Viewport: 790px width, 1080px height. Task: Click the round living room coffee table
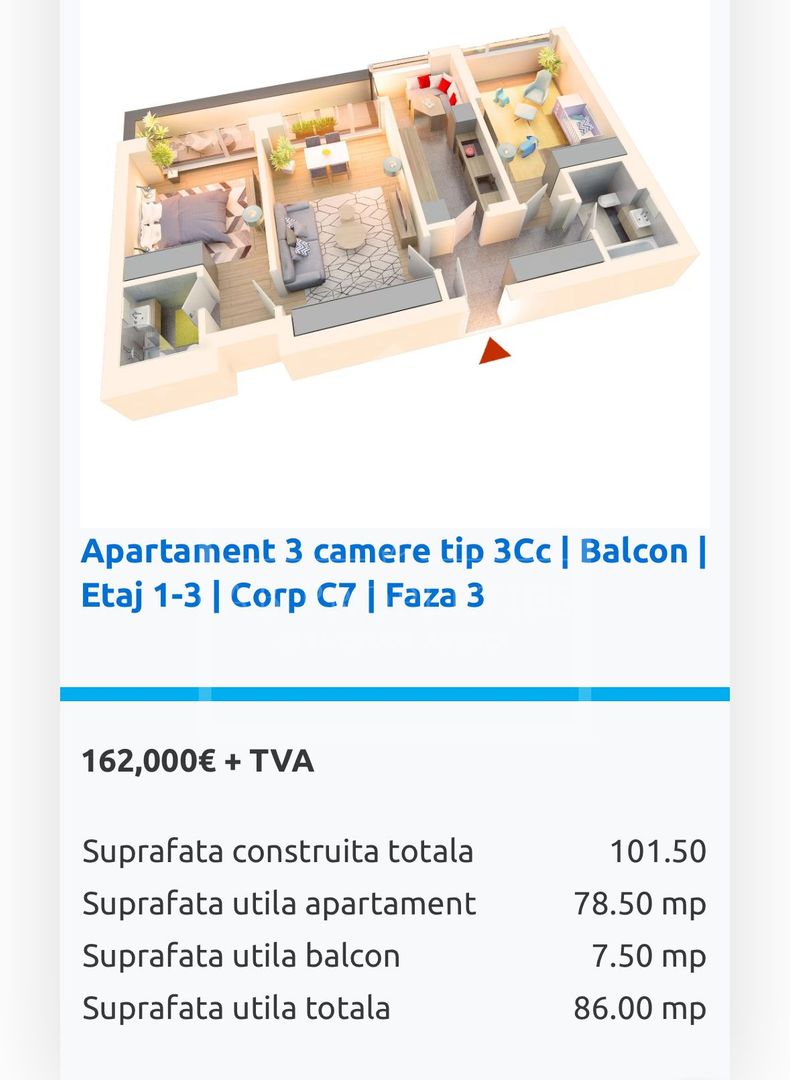pyautogui.click(x=350, y=236)
